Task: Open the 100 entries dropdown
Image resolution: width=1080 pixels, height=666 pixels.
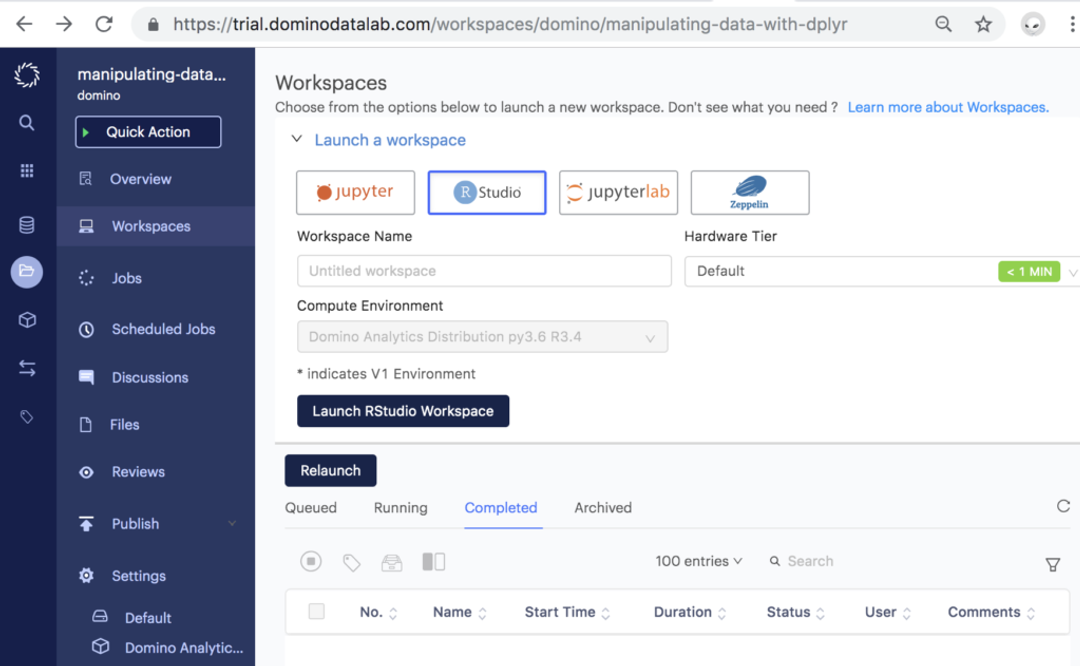Action: pos(699,561)
